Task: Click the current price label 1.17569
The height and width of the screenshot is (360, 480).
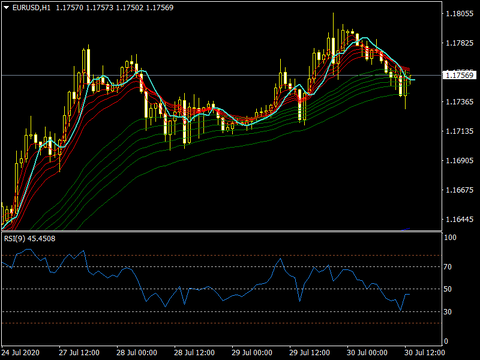Action: coord(459,75)
